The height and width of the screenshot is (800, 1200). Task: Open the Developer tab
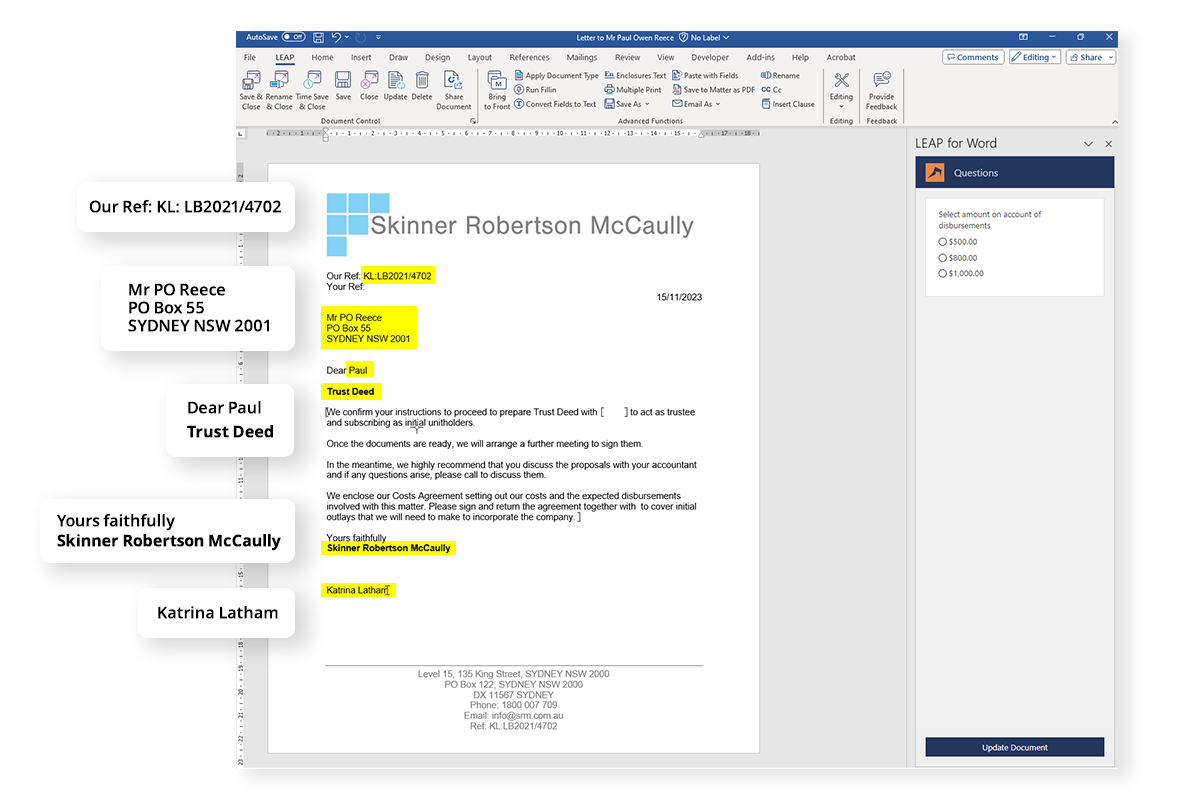[710, 58]
